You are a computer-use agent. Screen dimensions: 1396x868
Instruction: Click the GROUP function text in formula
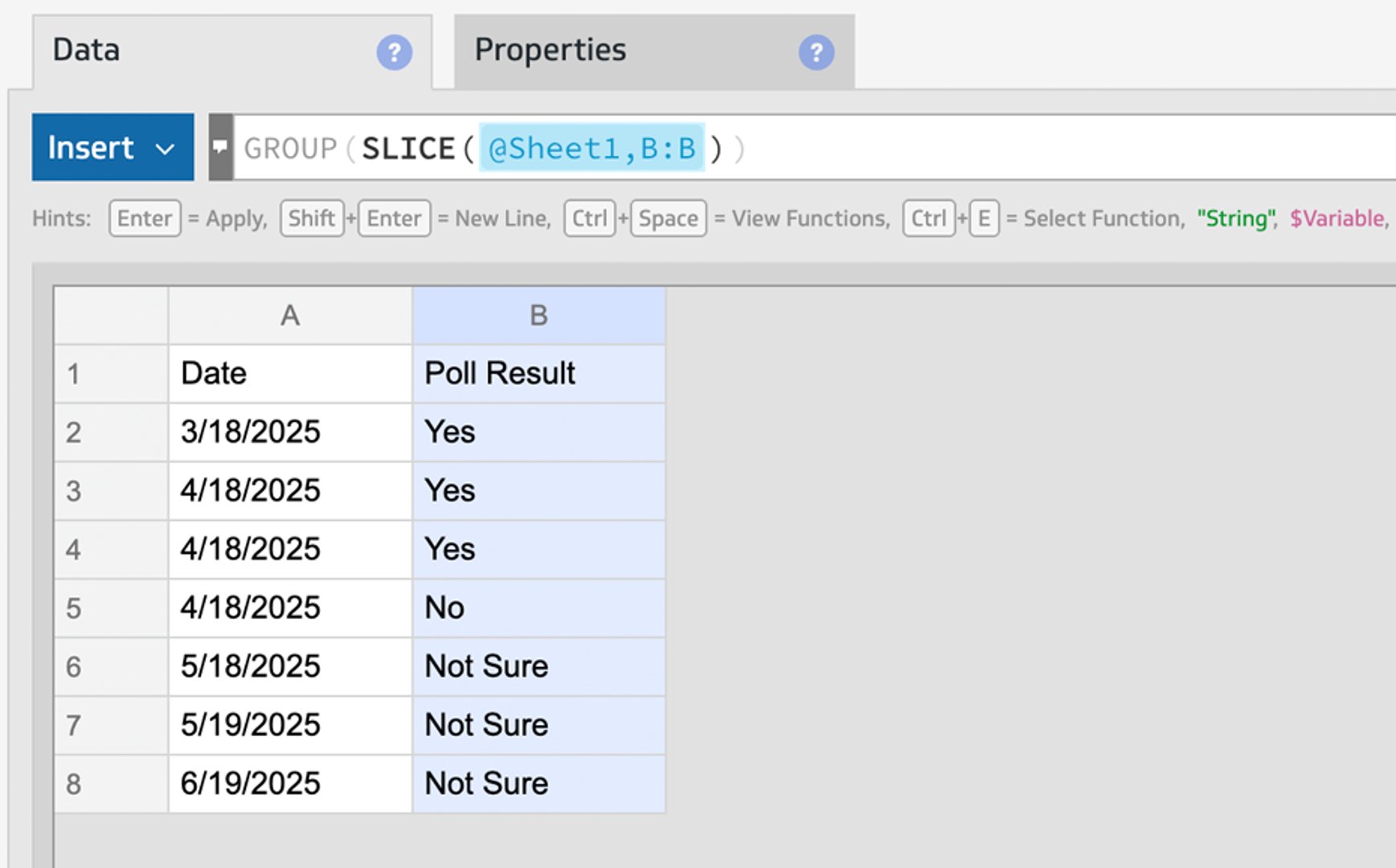pyautogui.click(x=290, y=149)
